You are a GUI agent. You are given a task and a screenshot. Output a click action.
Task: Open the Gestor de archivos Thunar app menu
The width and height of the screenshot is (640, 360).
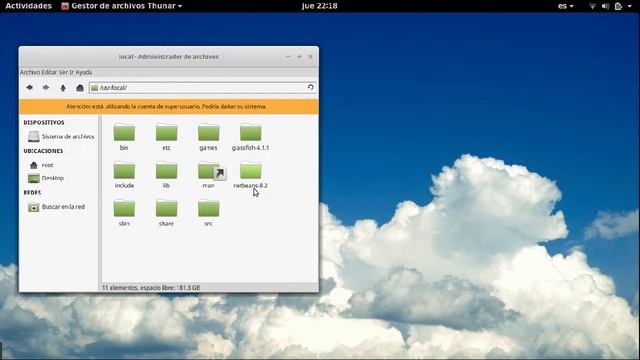(x=122, y=6)
